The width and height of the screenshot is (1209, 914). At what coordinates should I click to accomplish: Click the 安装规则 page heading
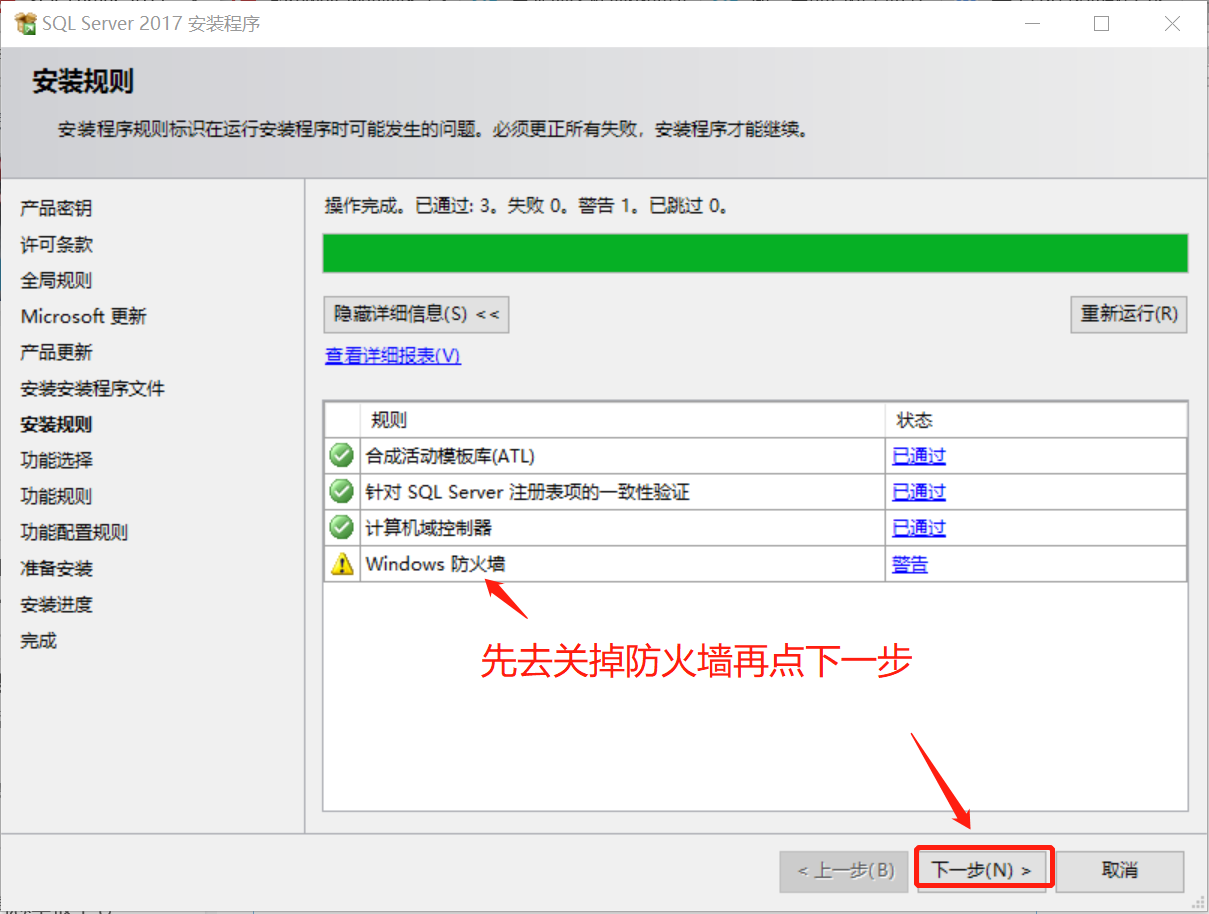coord(83,81)
